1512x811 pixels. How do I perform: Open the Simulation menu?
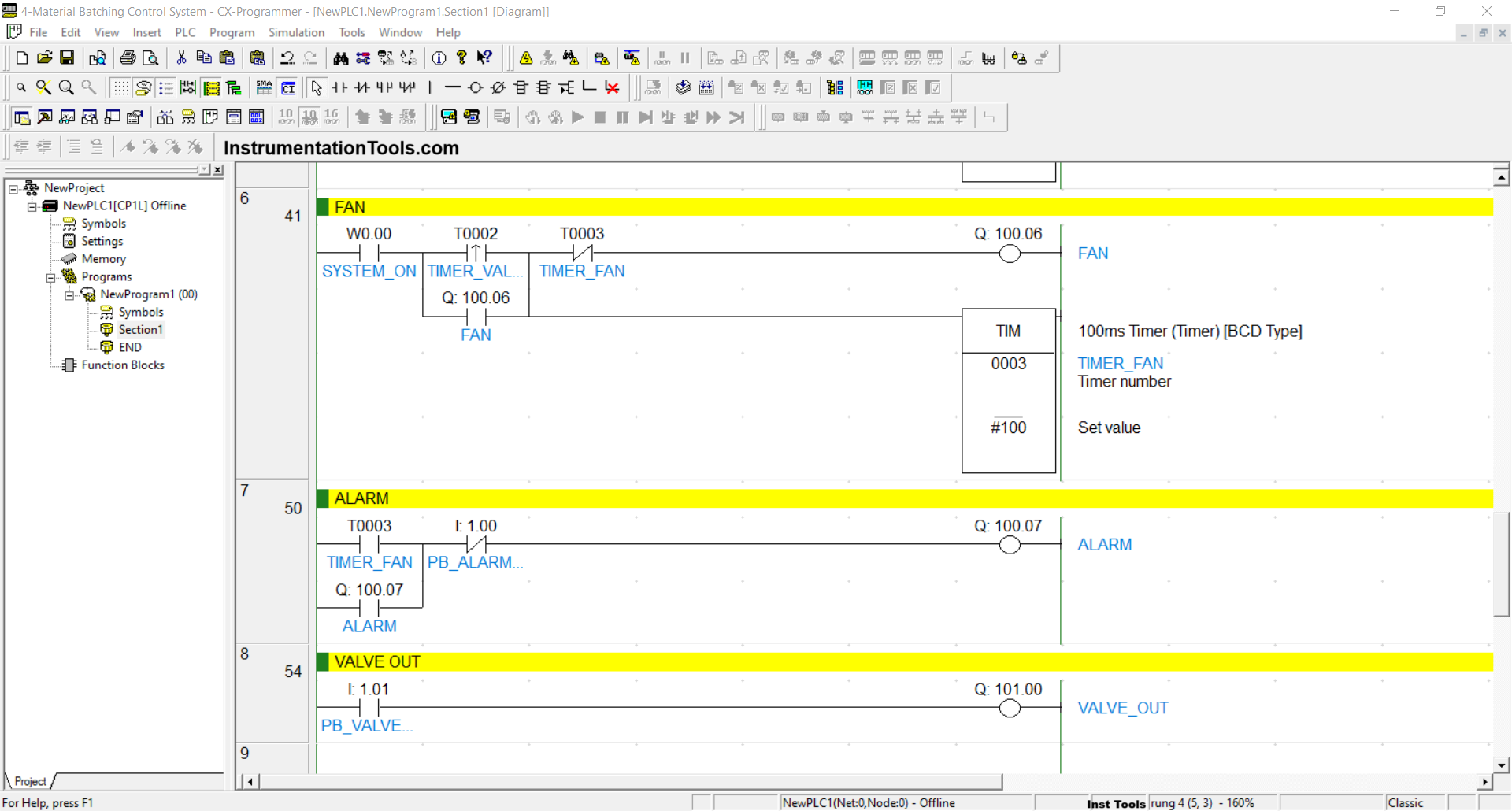[296, 32]
